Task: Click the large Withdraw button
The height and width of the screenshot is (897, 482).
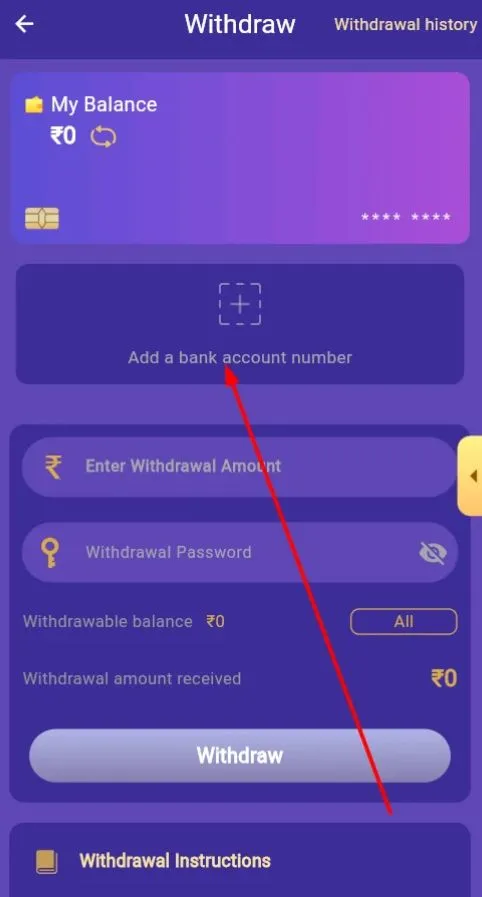Action: (240, 755)
